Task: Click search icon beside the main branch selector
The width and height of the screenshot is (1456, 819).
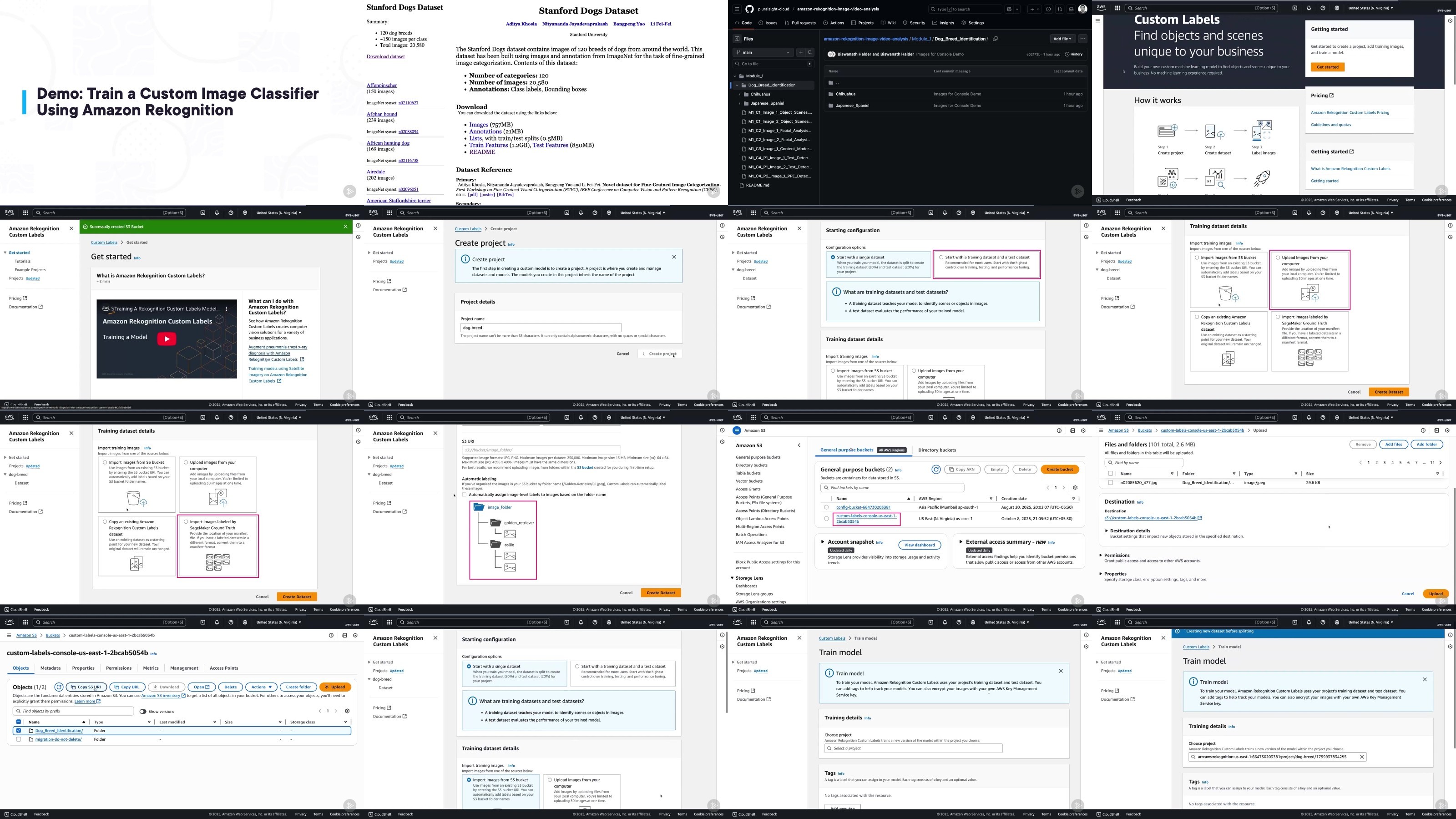Action: click(x=810, y=53)
